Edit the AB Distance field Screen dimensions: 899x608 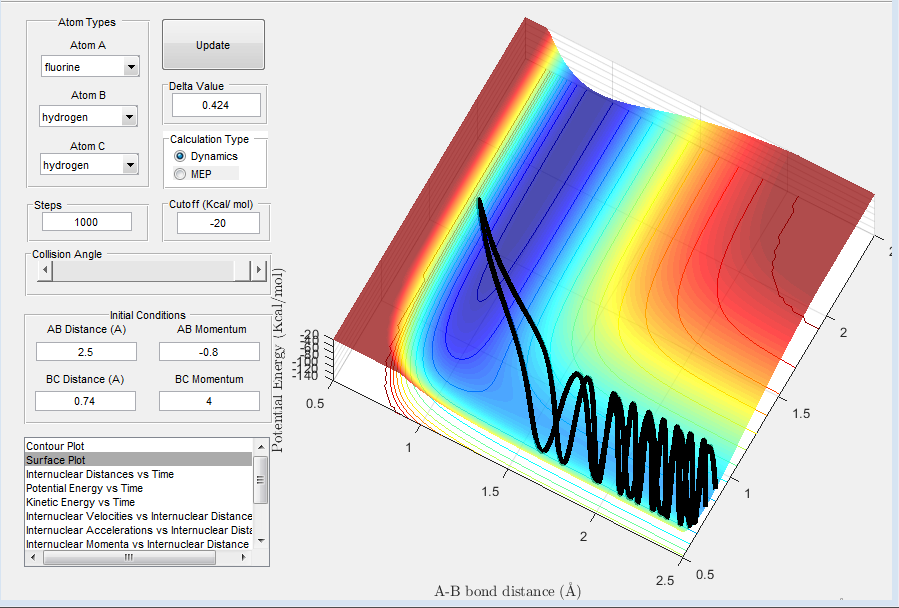(86, 351)
